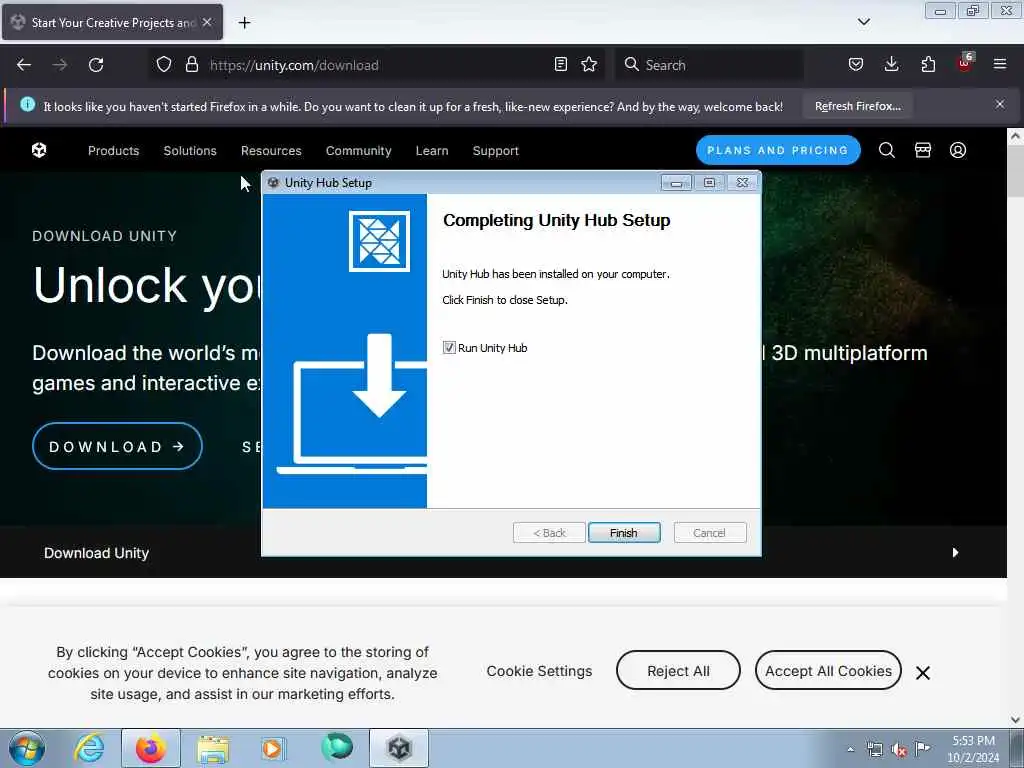Open the Learn menu

pyautogui.click(x=432, y=151)
